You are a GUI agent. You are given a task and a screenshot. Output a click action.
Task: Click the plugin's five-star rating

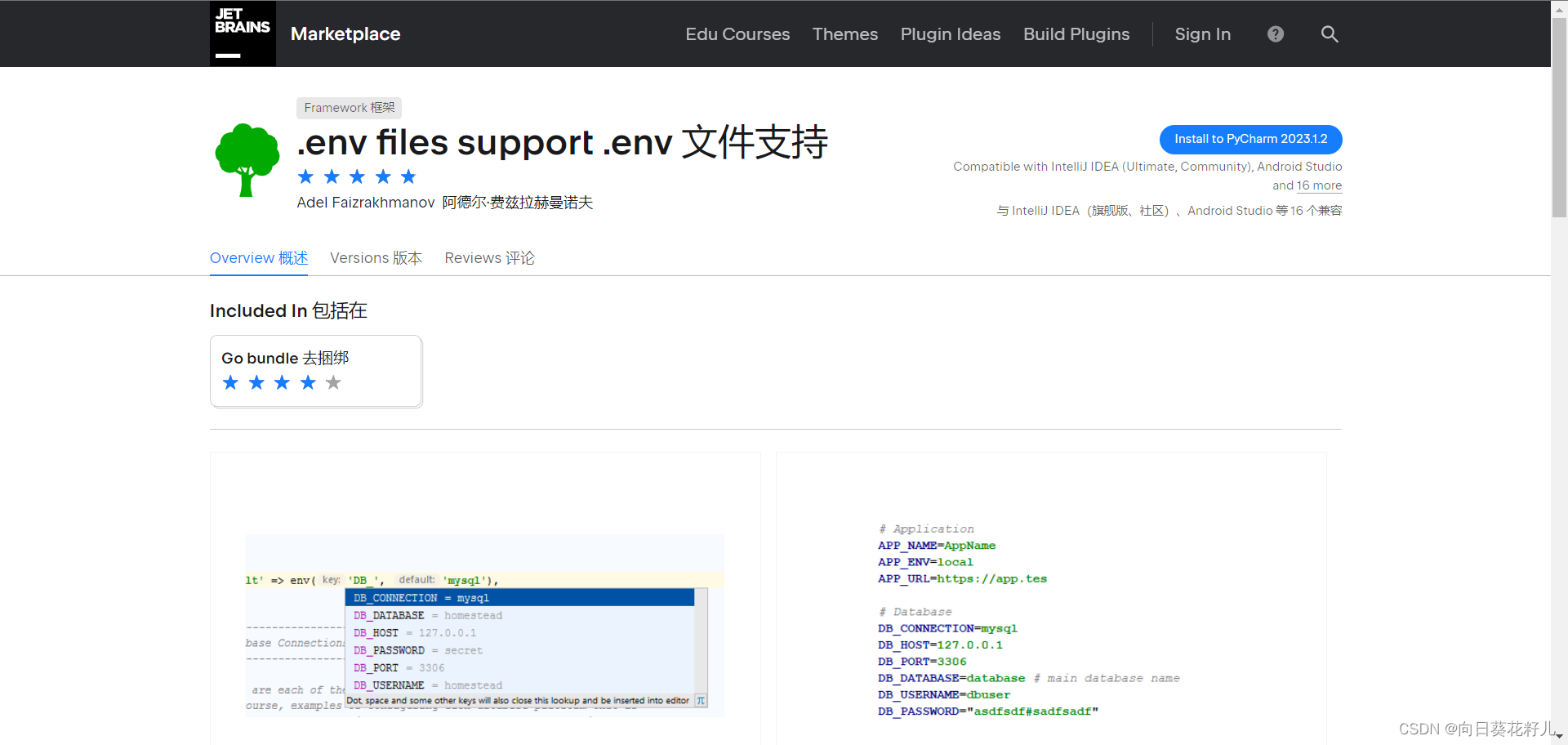point(357,176)
